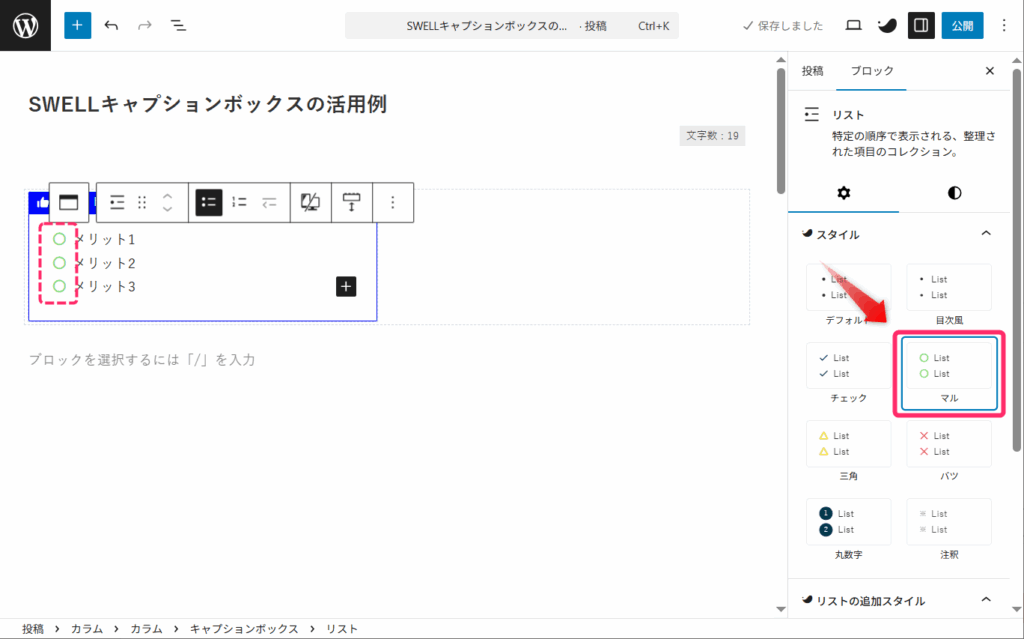
Task: Click キャプションボックス in the breadcrumb
Action: tap(244, 629)
